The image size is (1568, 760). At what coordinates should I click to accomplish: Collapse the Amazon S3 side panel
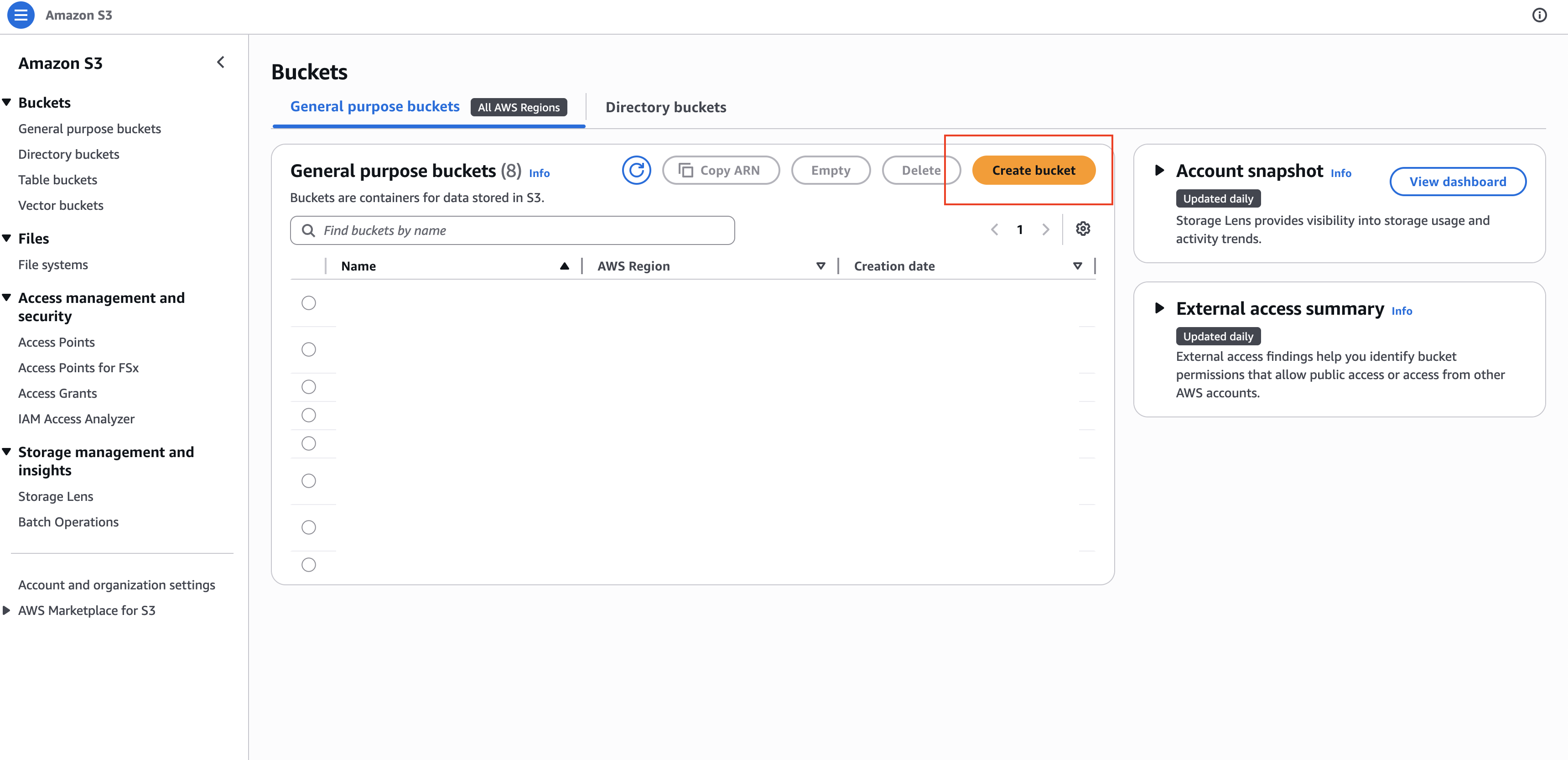(221, 62)
